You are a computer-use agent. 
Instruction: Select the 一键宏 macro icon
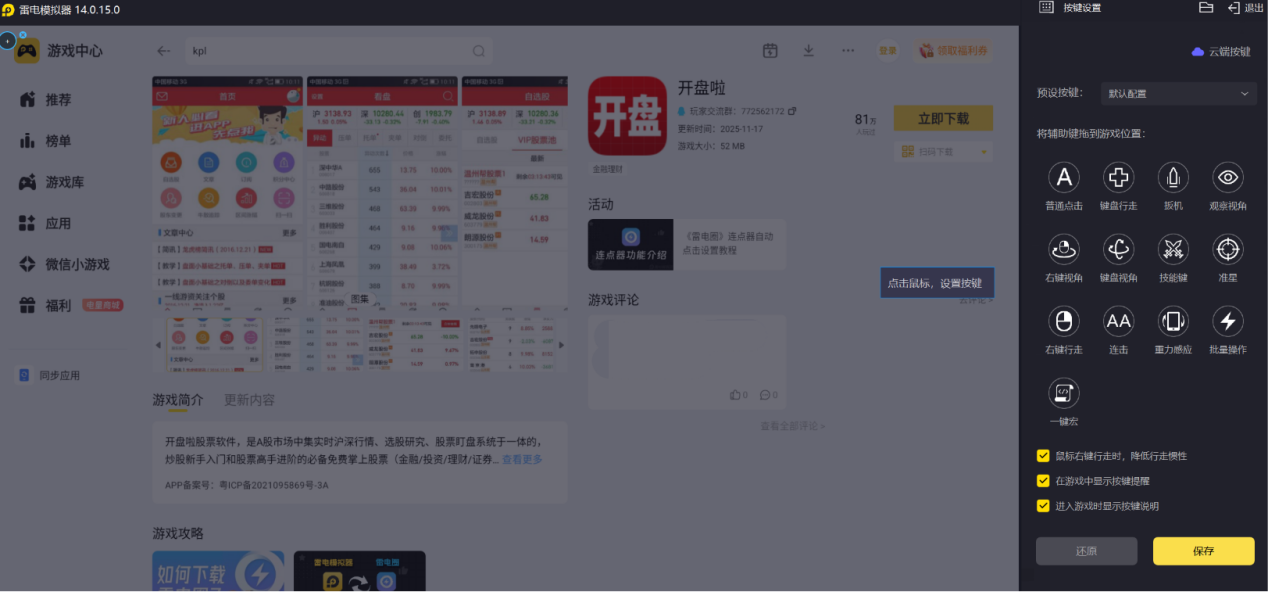(1064, 393)
